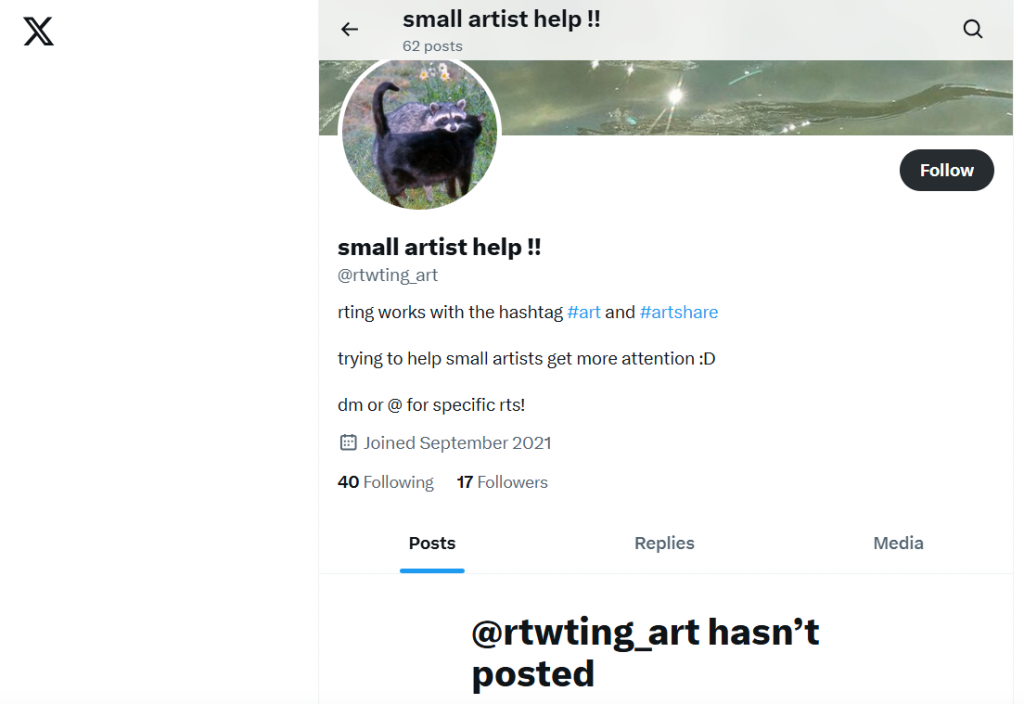Open the #artshare hashtag link
1024x704 pixels.
(x=679, y=311)
